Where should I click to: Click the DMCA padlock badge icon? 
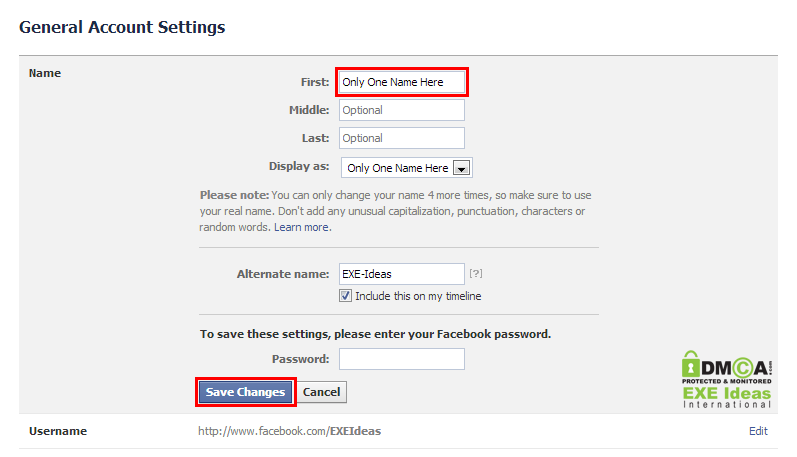point(691,365)
